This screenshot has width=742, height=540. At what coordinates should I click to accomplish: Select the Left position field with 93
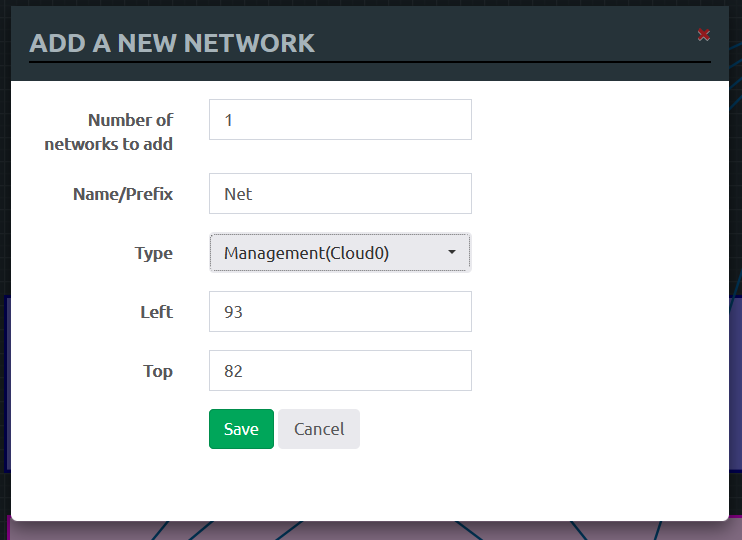[x=340, y=312]
